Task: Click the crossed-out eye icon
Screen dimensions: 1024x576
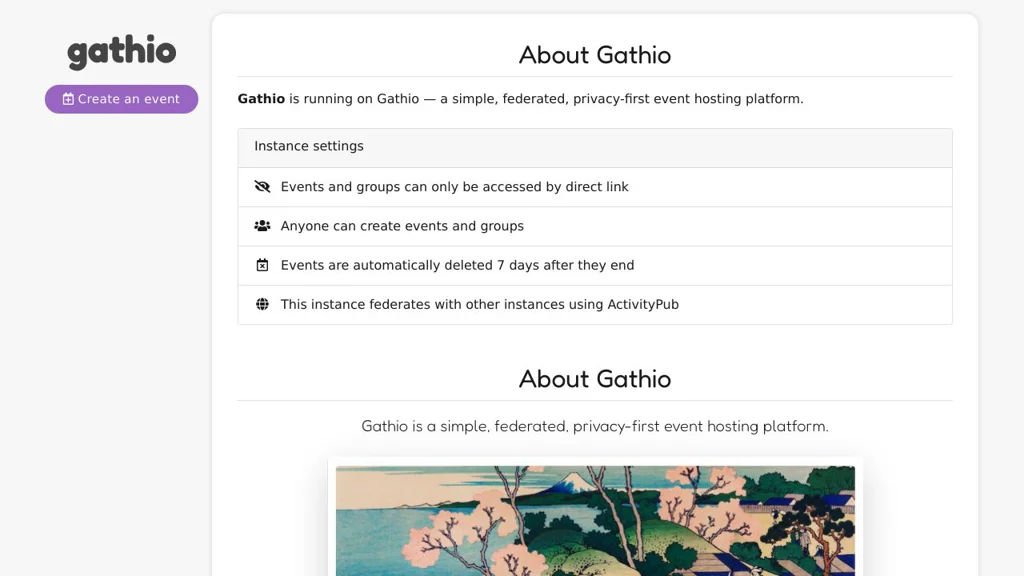Action: pos(262,187)
